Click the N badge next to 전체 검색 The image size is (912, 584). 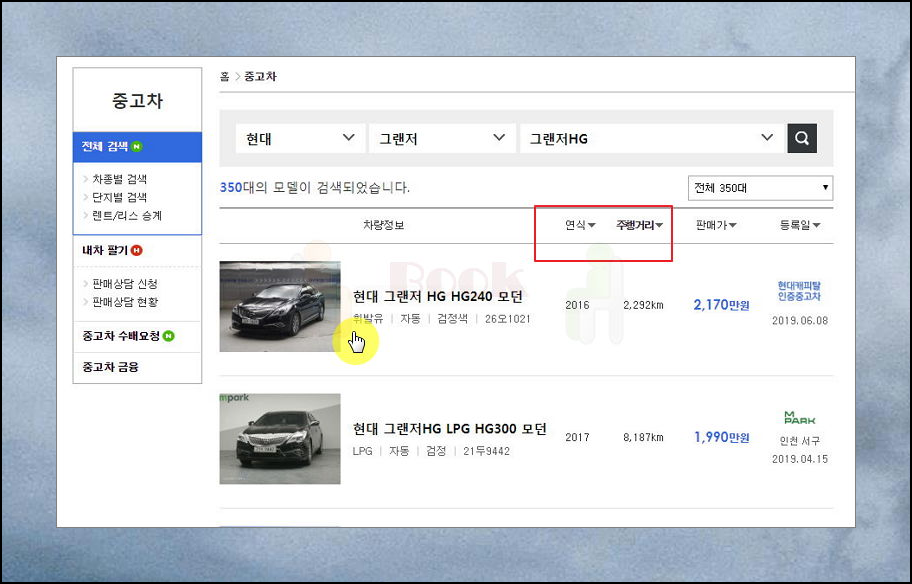click(137, 147)
